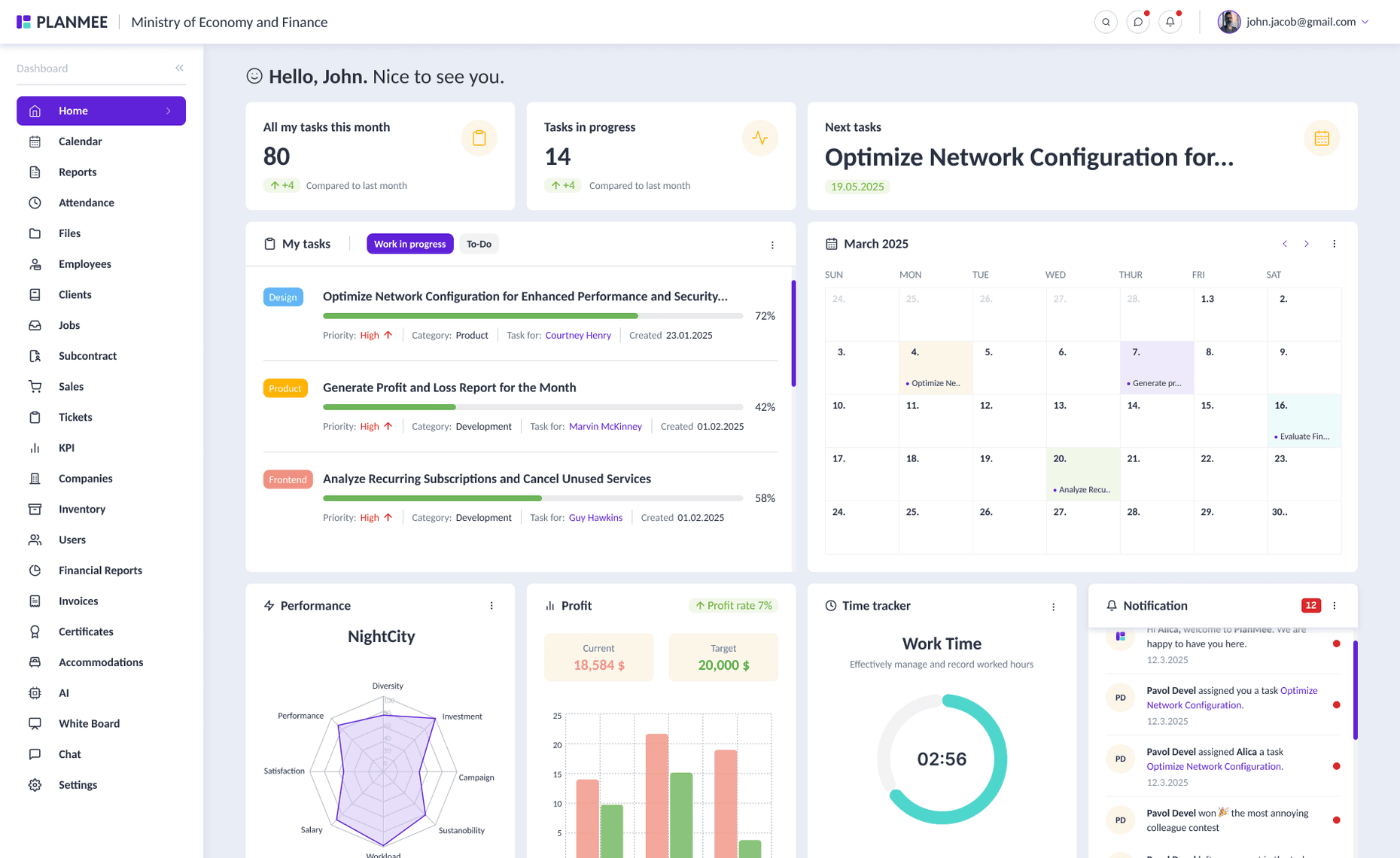Click the clipboard icon on All my tasks card
This screenshot has width=1400, height=858.
(x=479, y=138)
